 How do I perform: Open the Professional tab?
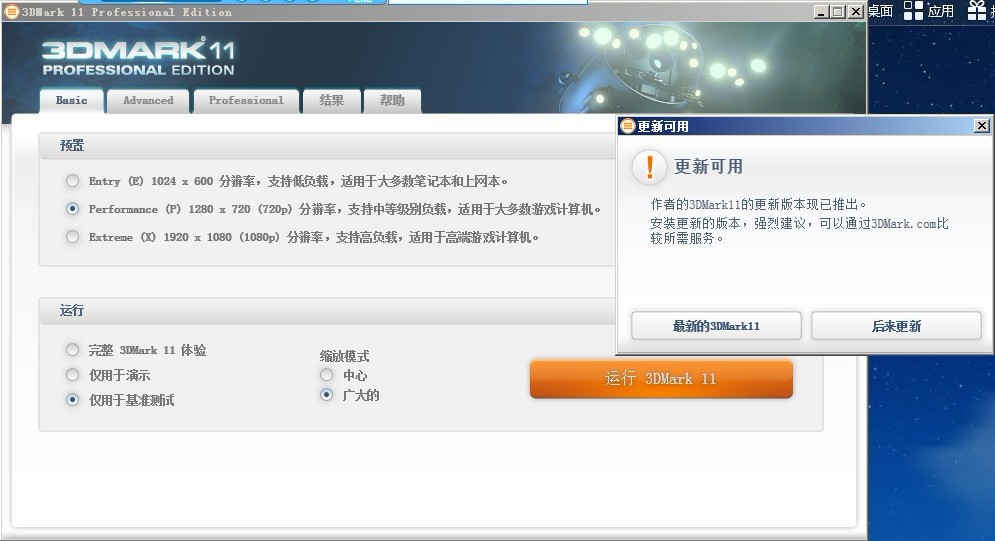246,101
